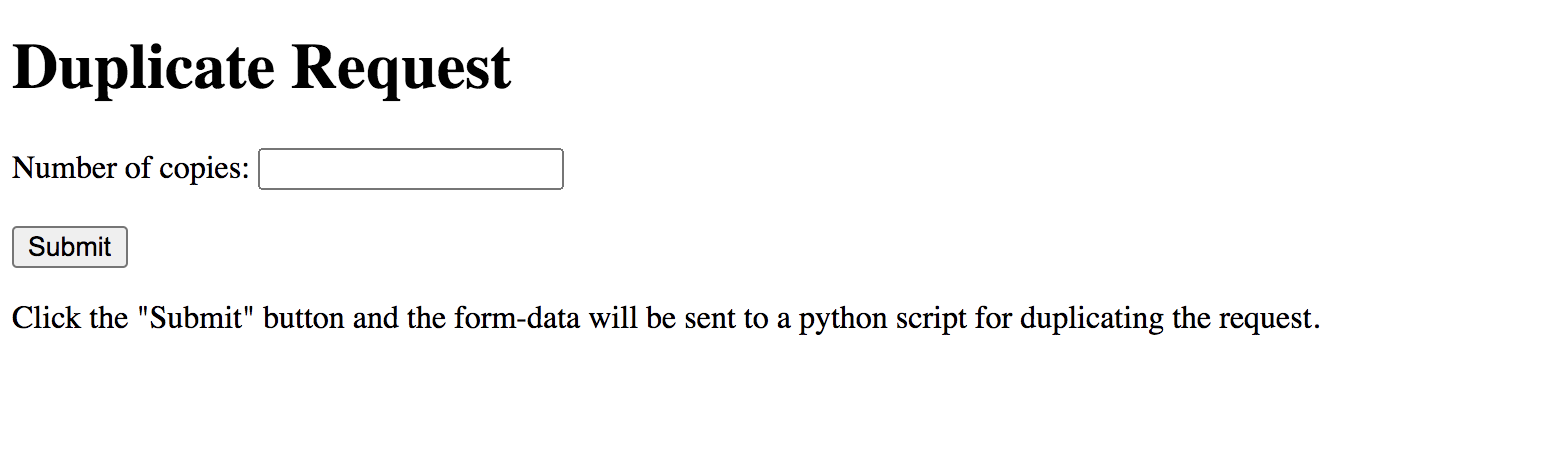Focus the empty text box beside the label

tap(410, 169)
